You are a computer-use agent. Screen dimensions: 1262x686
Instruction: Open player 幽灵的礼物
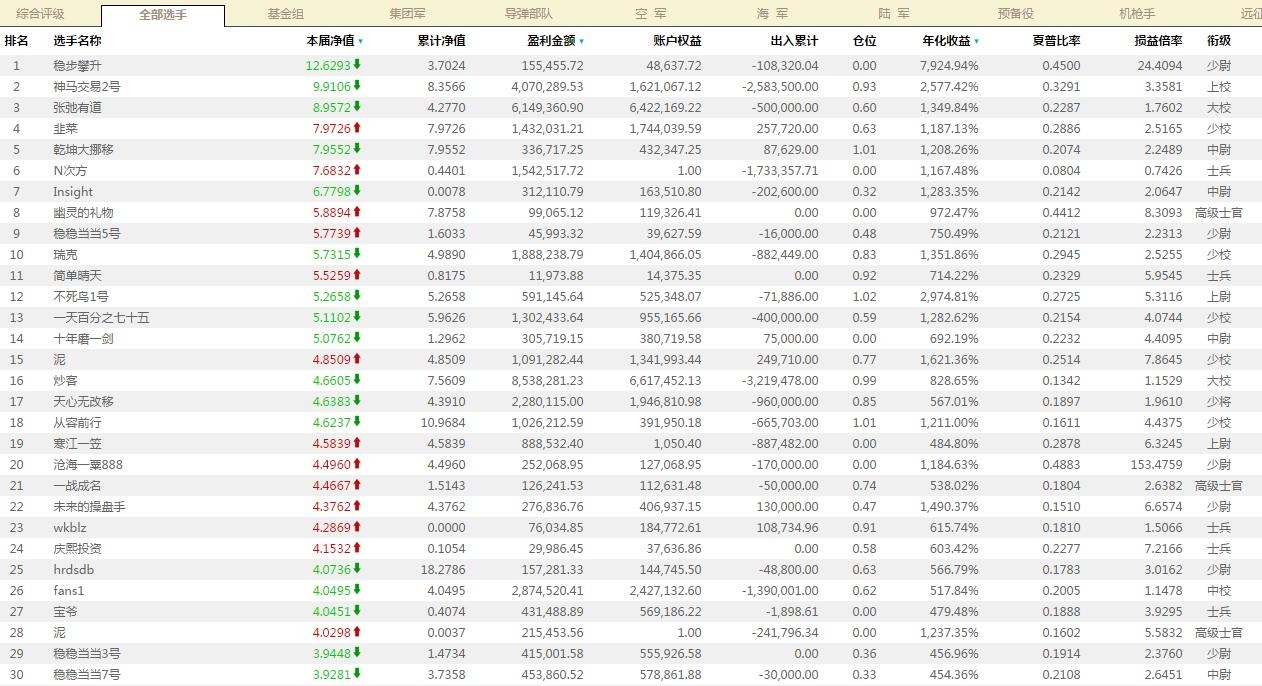pos(83,212)
